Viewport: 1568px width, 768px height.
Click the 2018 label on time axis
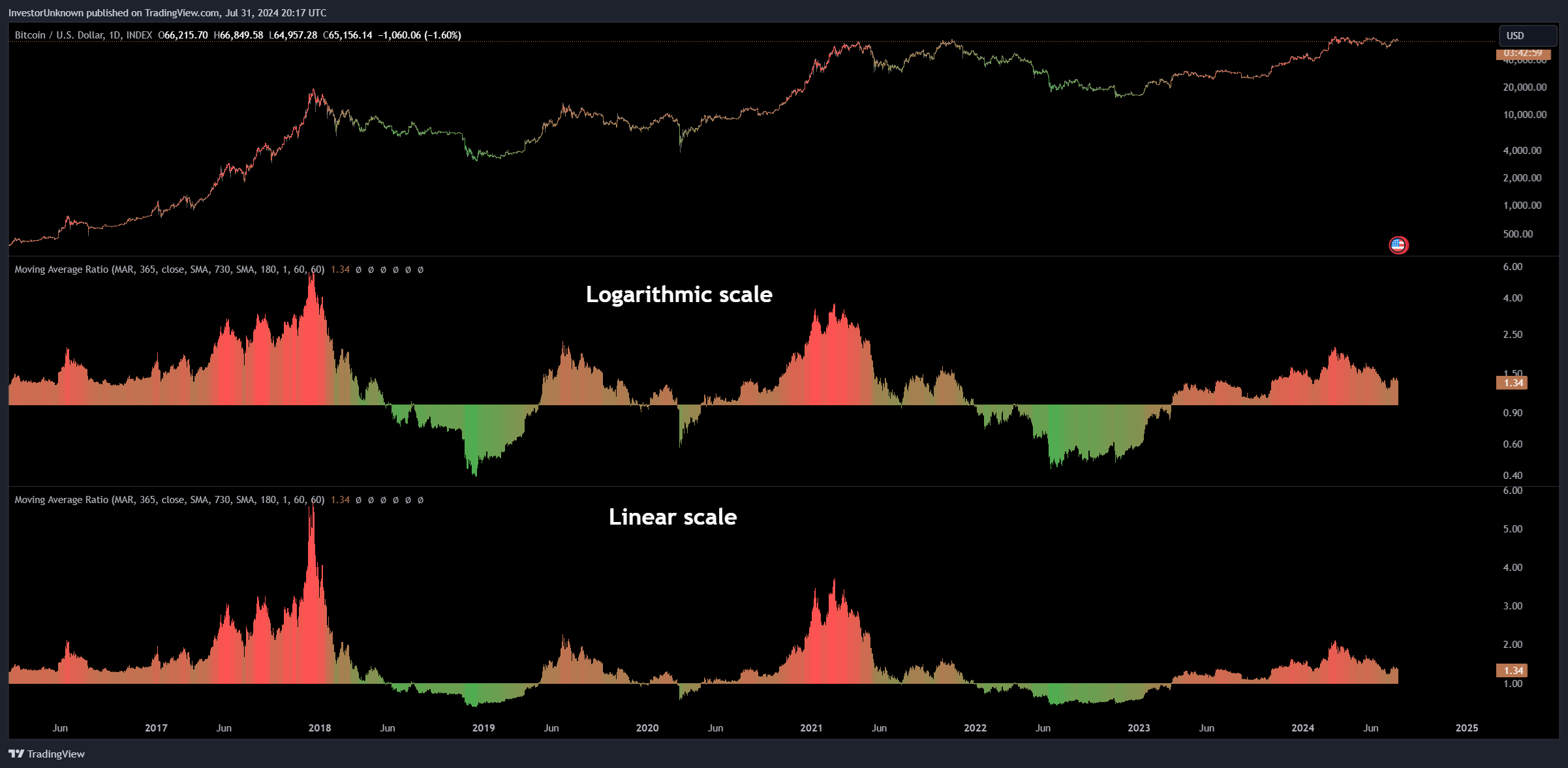(x=320, y=728)
